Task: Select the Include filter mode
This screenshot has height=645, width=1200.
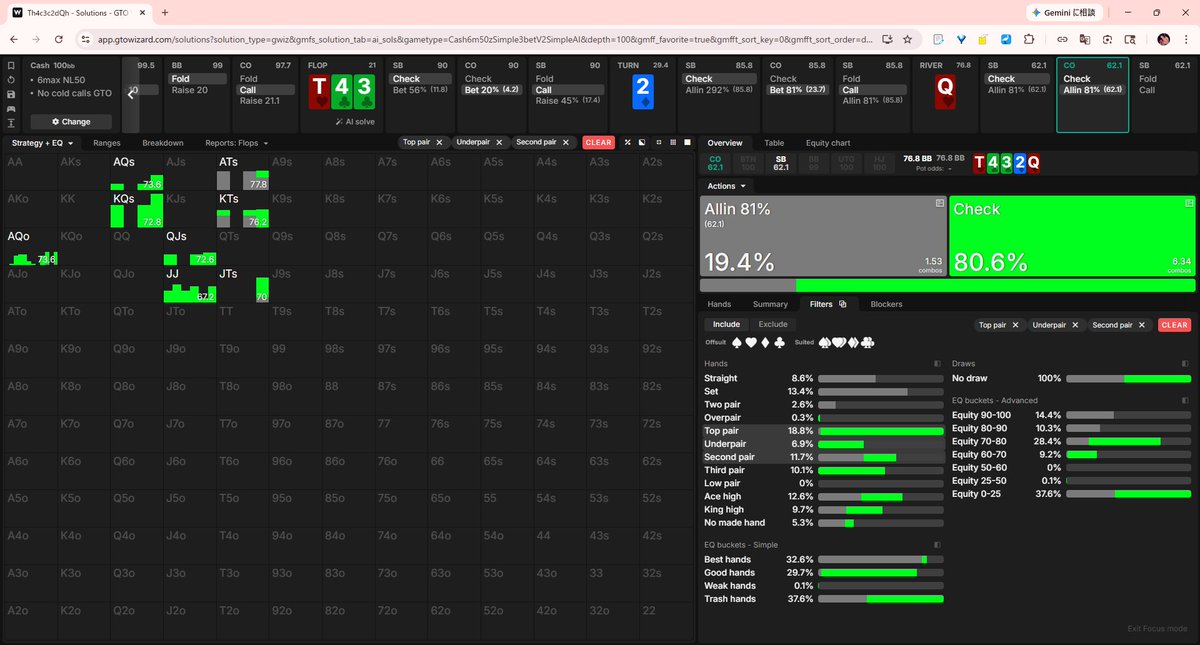Action: click(x=726, y=324)
